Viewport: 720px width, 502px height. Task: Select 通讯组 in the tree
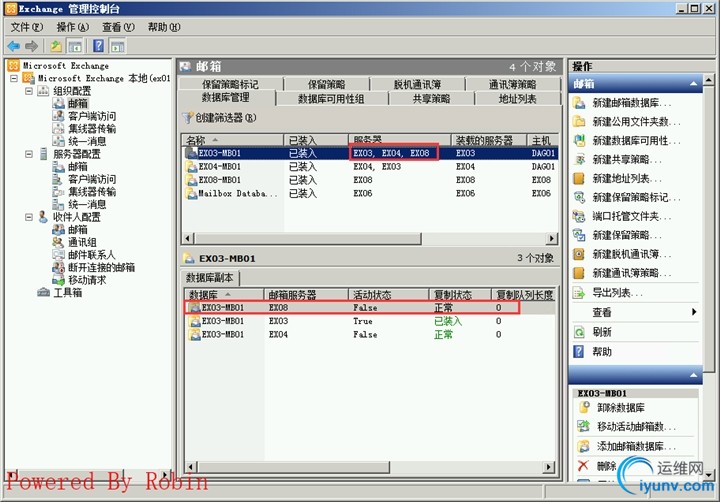[x=82, y=242]
